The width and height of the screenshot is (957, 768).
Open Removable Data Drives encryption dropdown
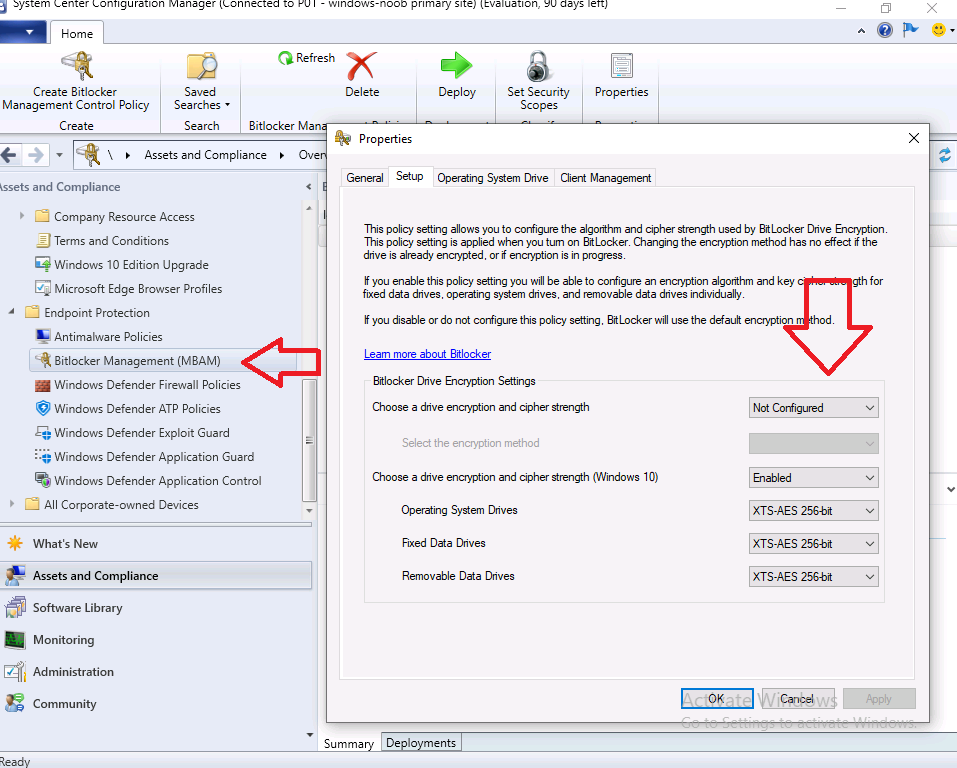(814, 576)
